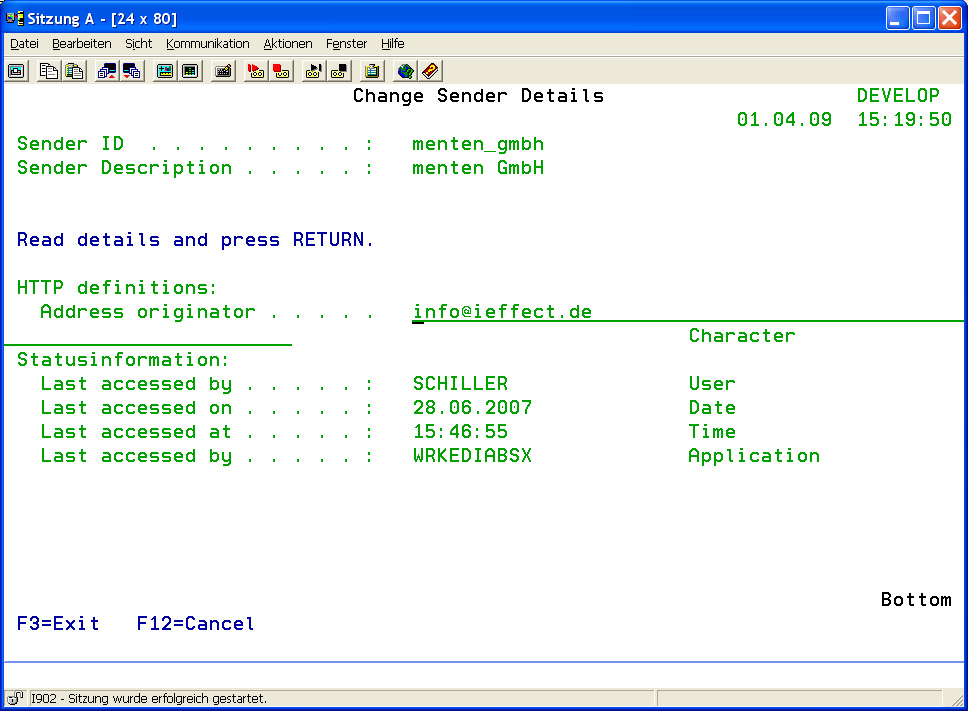This screenshot has width=968, height=711.
Task: Click the Paste clipboard toolbar icon
Action: click(73, 71)
